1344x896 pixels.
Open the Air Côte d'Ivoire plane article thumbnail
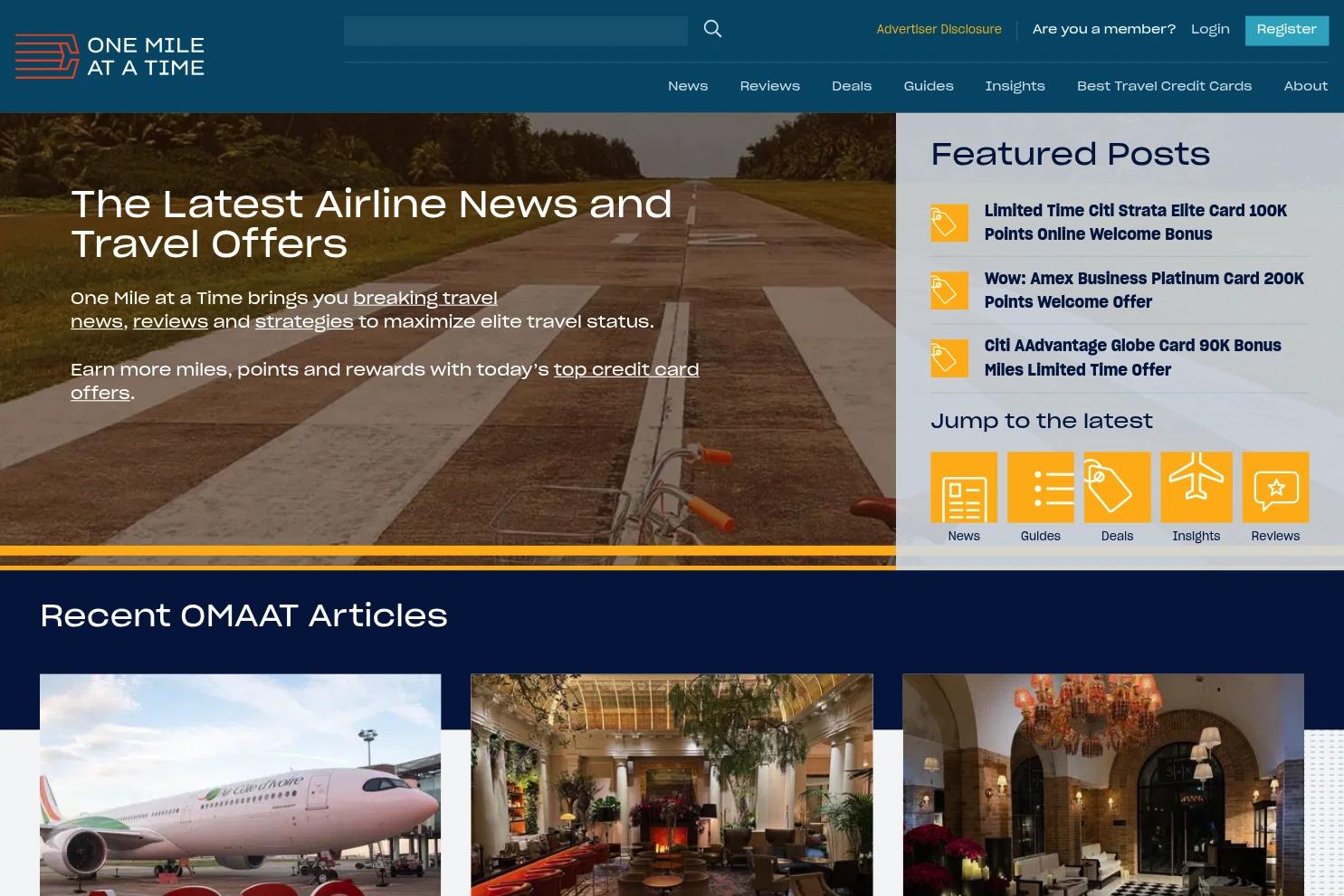pyautogui.click(x=240, y=785)
